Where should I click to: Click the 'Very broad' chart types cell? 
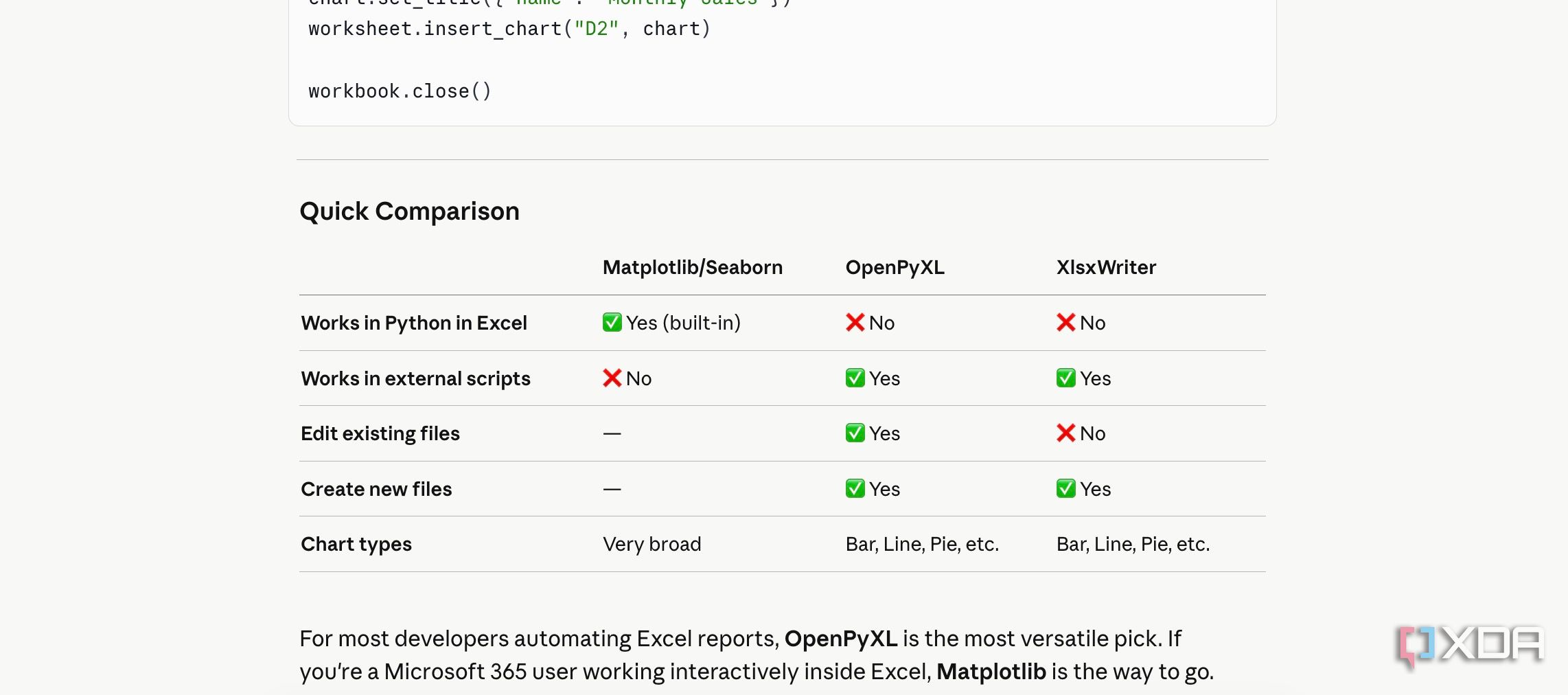point(652,544)
